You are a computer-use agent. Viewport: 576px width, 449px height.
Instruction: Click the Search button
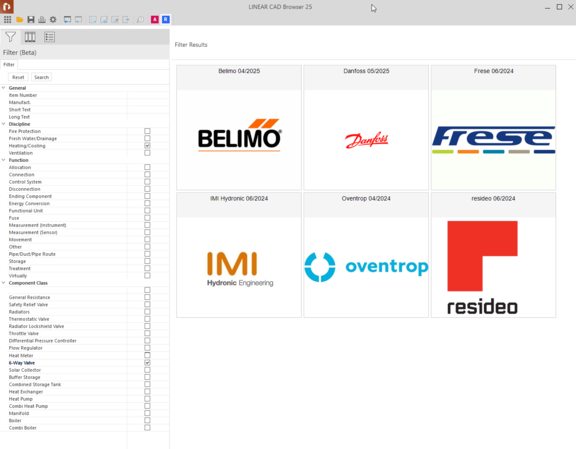(x=42, y=77)
